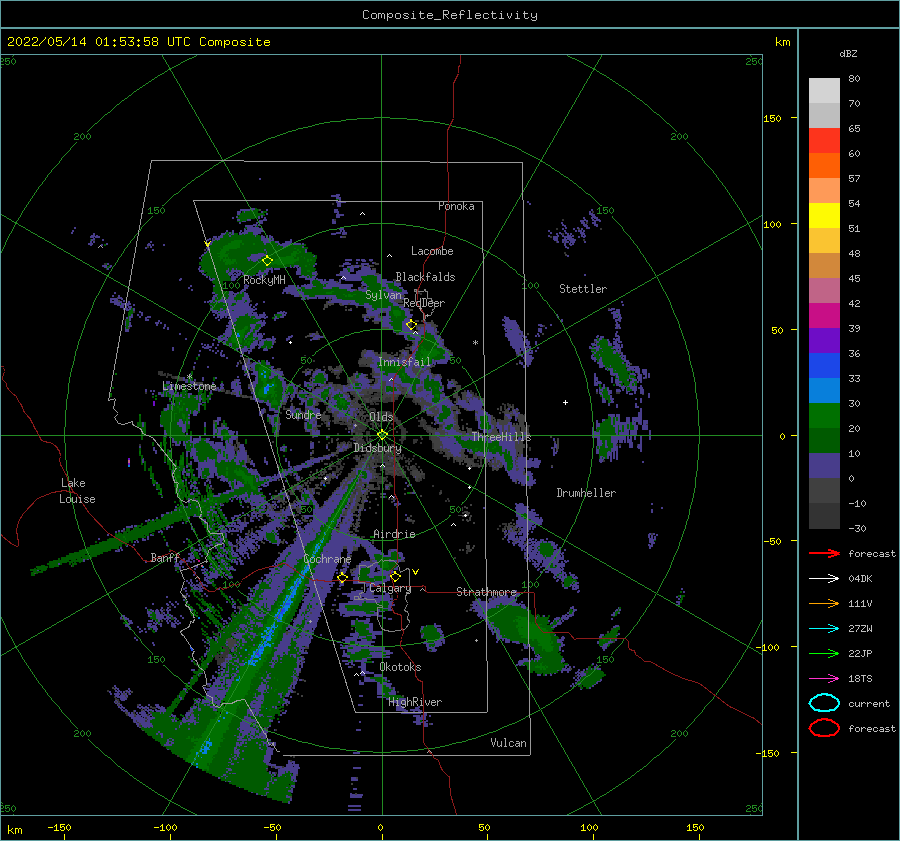
Task: Click the Airdrie town label
Action: coord(394,534)
